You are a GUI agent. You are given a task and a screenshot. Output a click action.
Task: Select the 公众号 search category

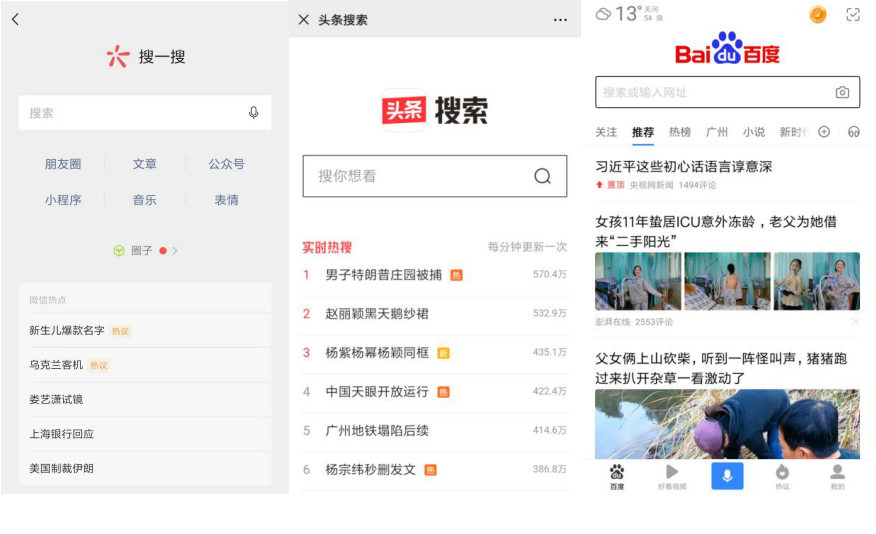(x=226, y=164)
